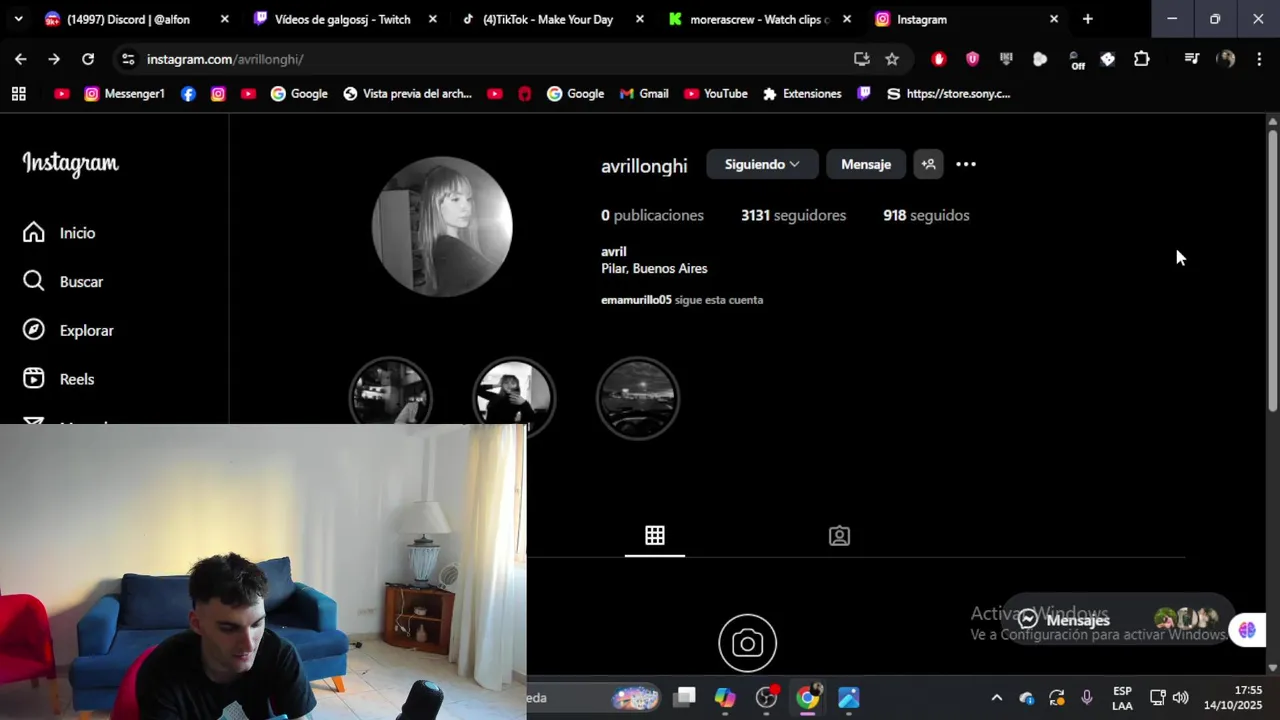Open the media control toolbar icon

pos(1191,59)
